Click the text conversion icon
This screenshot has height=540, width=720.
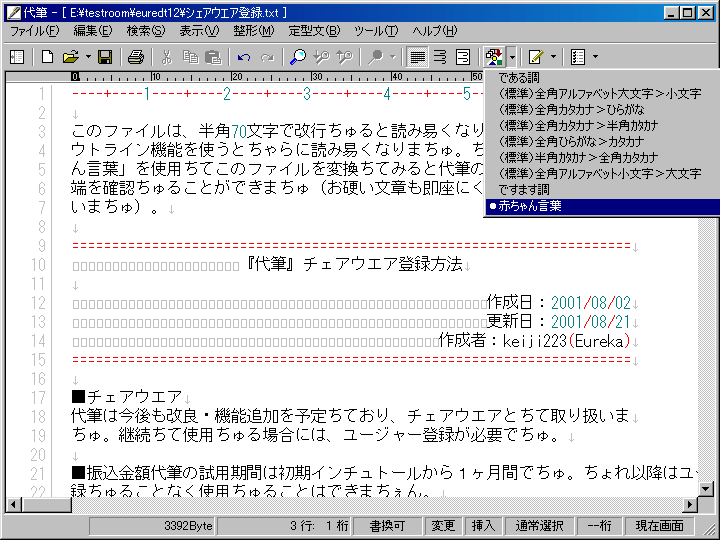point(495,57)
